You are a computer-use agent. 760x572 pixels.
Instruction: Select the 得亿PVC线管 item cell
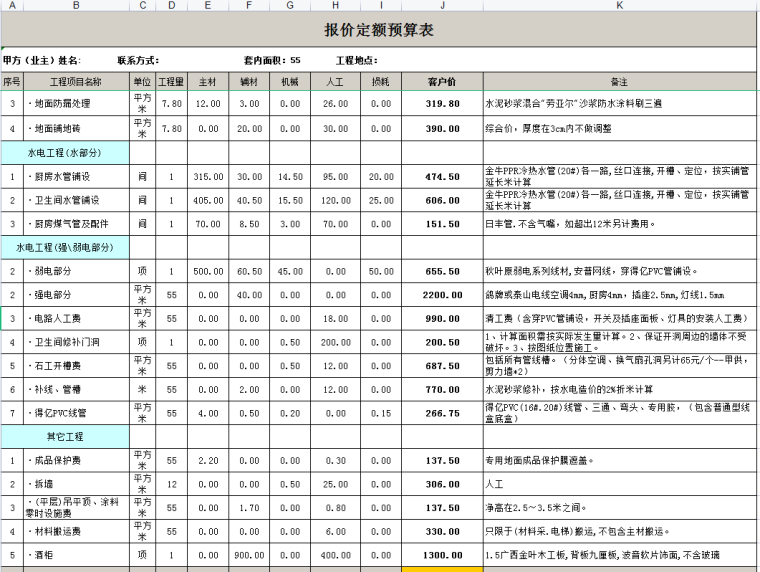click(x=77, y=413)
